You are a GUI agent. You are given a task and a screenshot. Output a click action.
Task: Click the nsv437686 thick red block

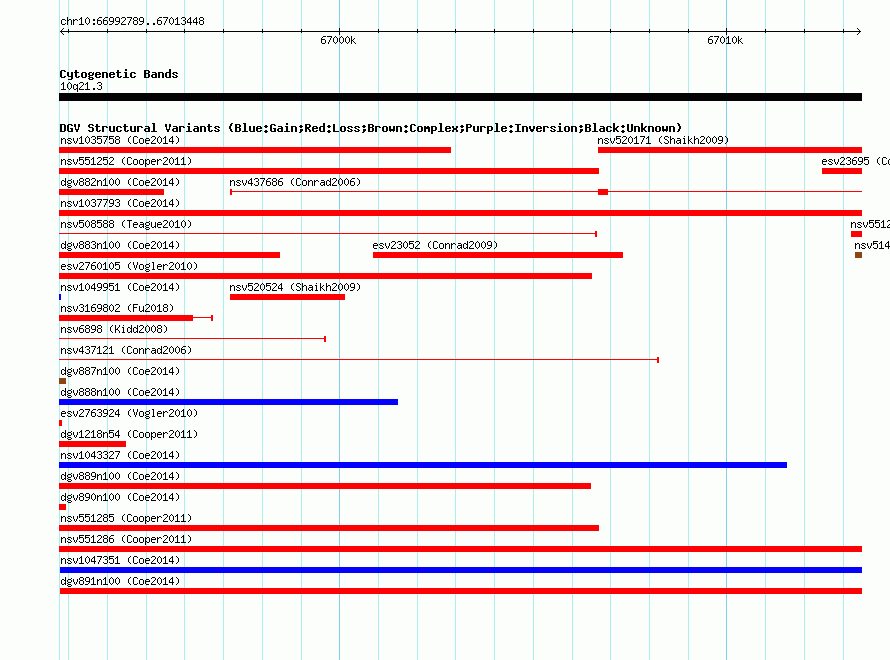coord(603,192)
